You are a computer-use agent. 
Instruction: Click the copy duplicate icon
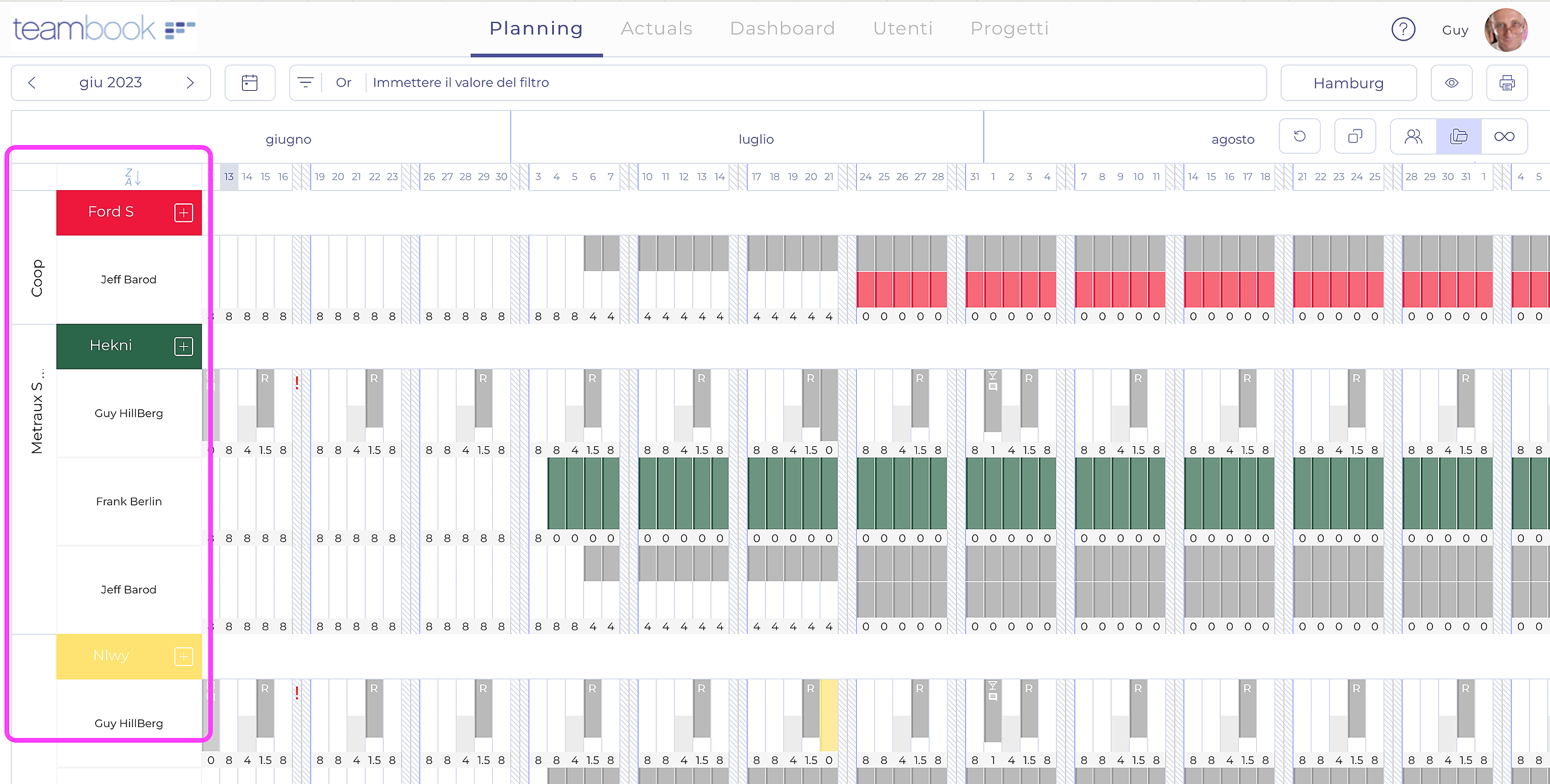(1355, 136)
